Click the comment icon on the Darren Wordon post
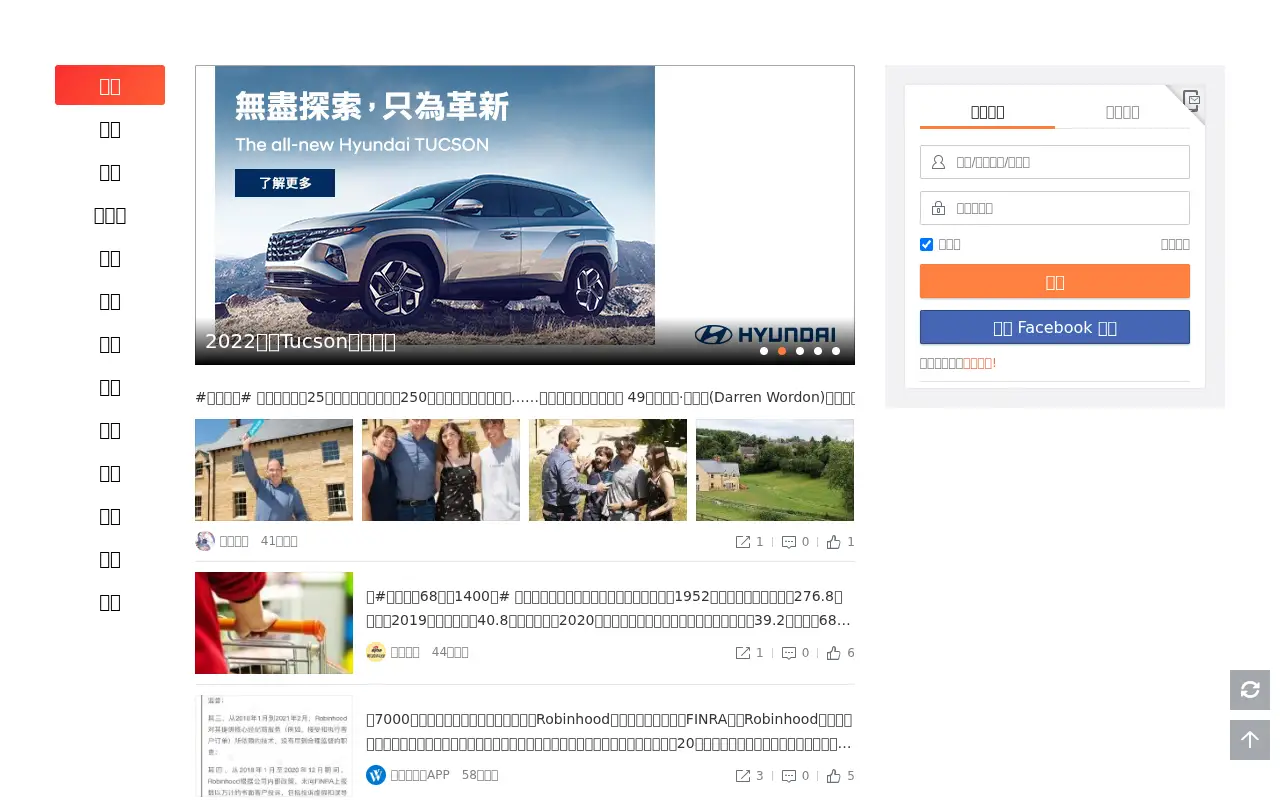This screenshot has width=1280, height=800. [x=789, y=542]
